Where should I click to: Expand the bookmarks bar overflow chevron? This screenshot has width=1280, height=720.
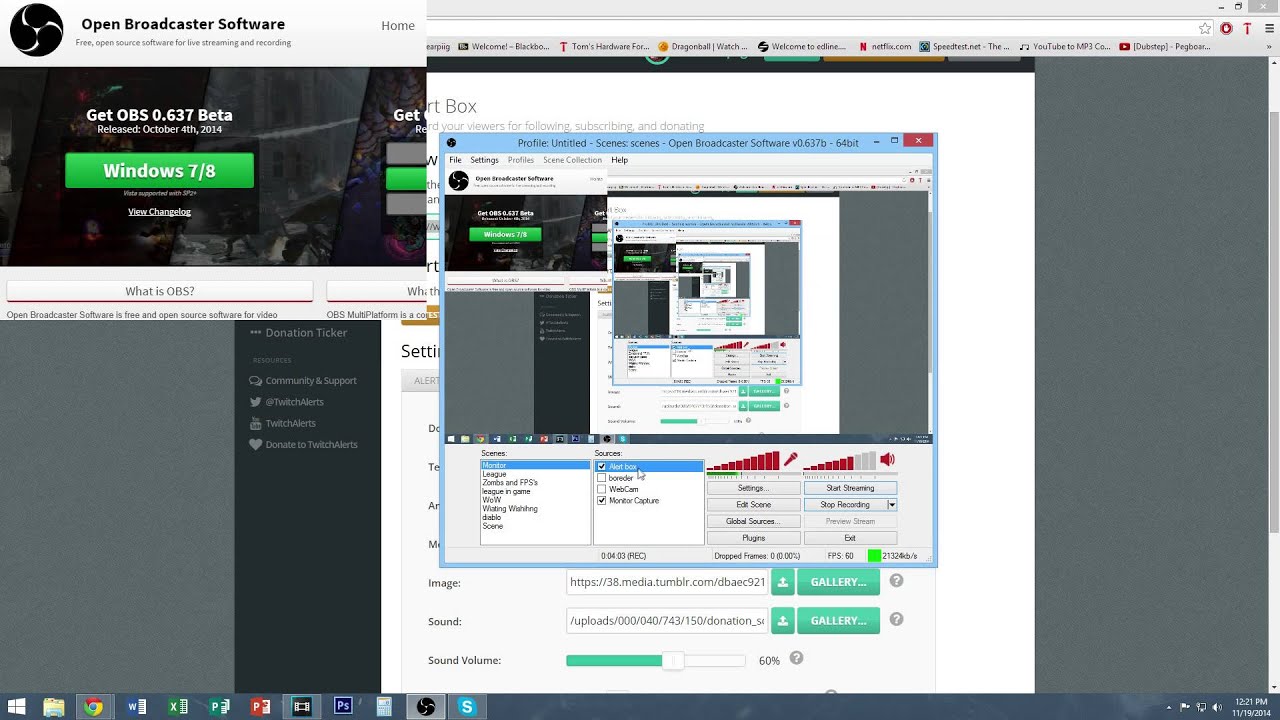[1270, 46]
